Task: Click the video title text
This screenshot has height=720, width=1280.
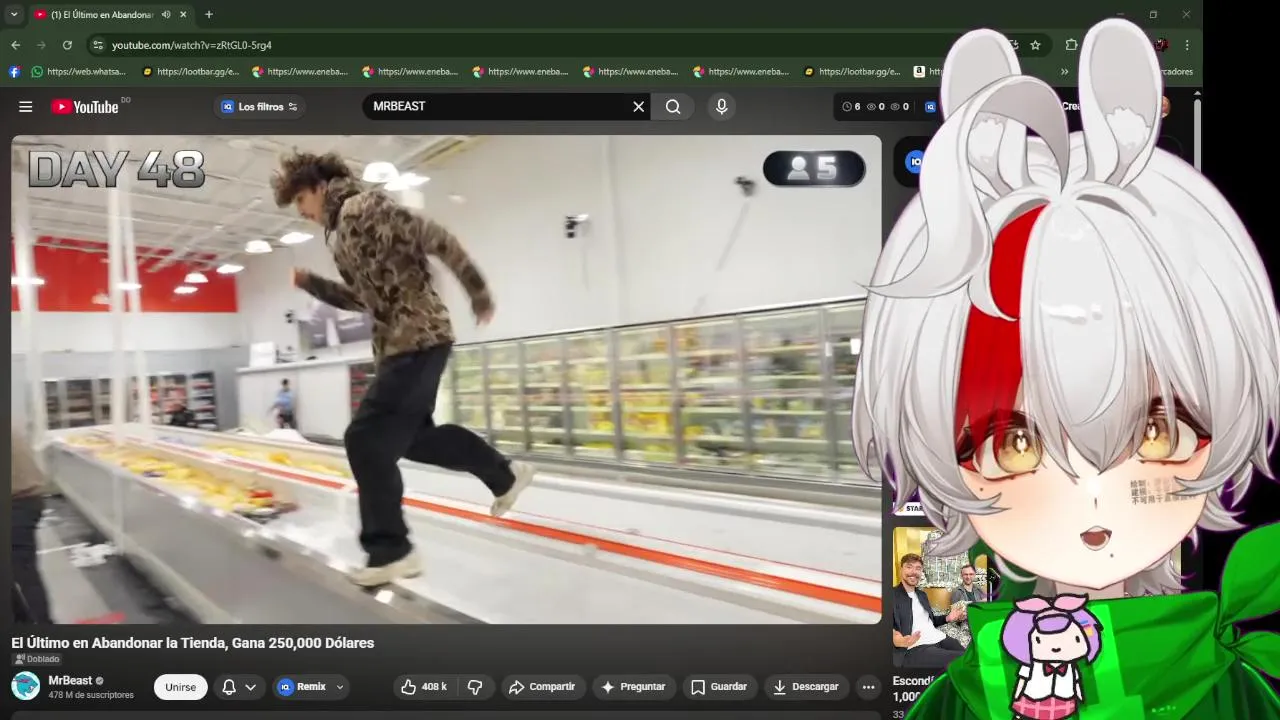Action: (193, 643)
